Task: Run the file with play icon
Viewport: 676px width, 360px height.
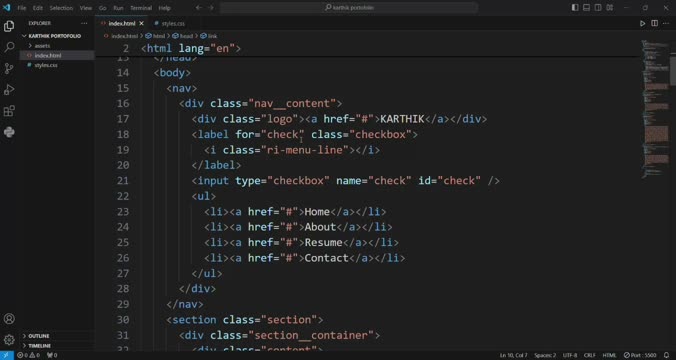Action: pyautogui.click(x=642, y=23)
